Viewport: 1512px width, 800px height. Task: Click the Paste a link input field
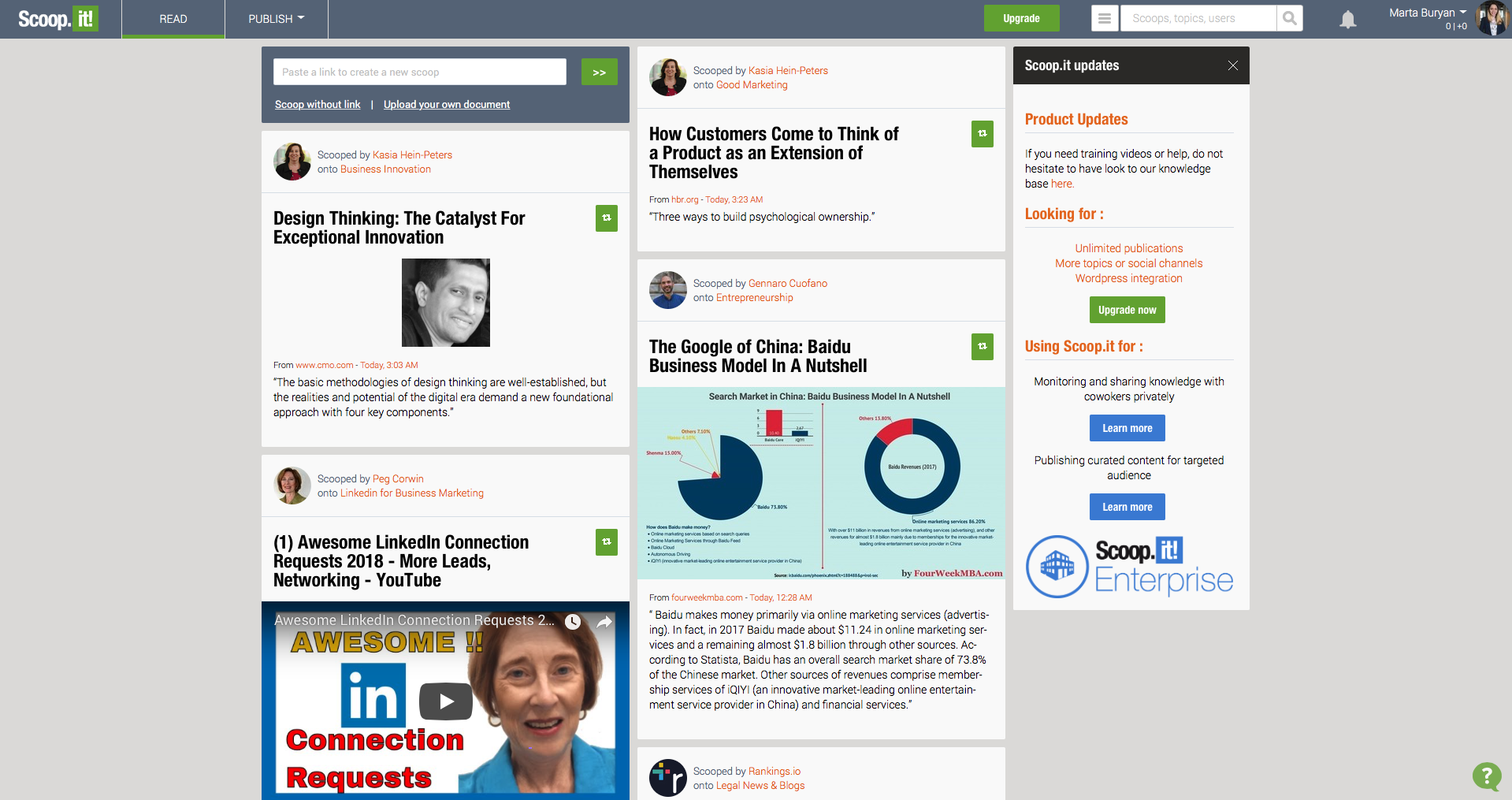420,72
